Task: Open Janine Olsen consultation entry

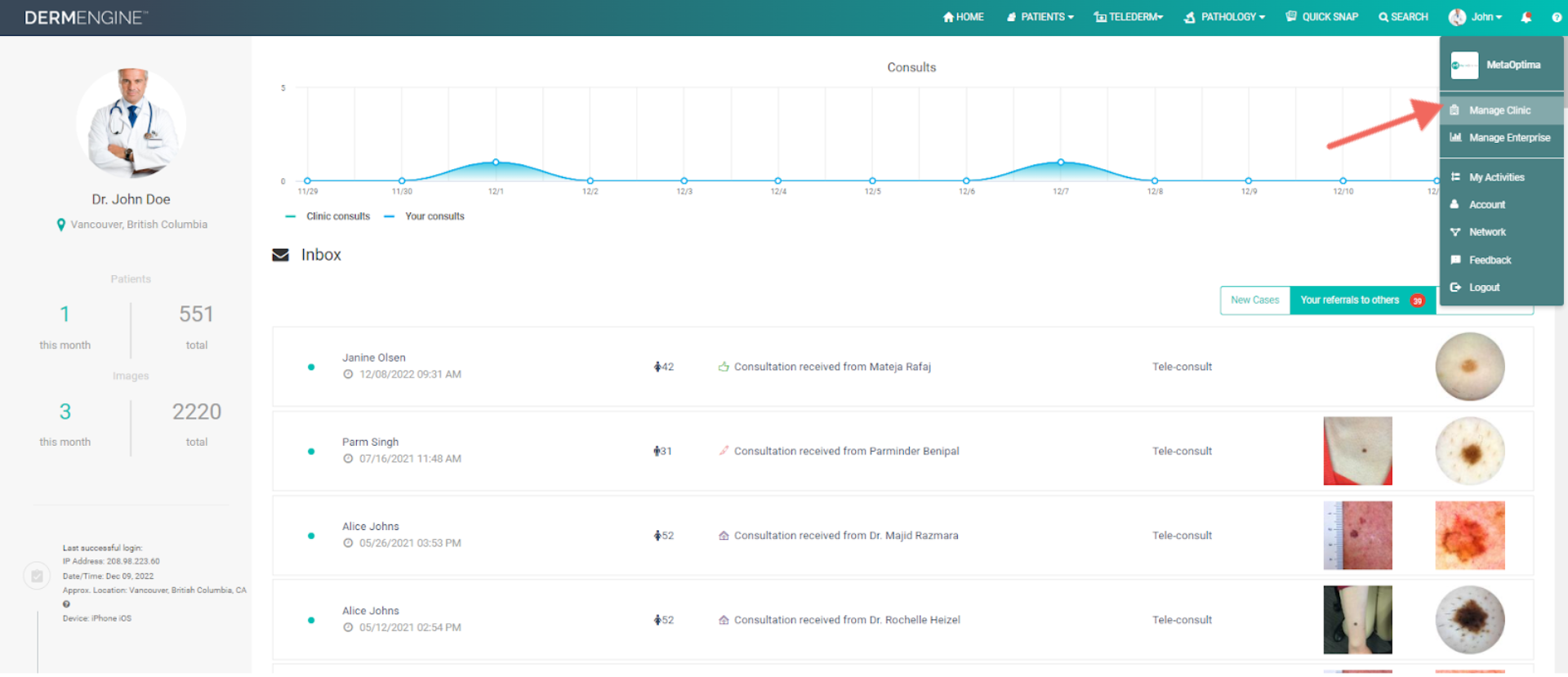Action: click(x=902, y=367)
